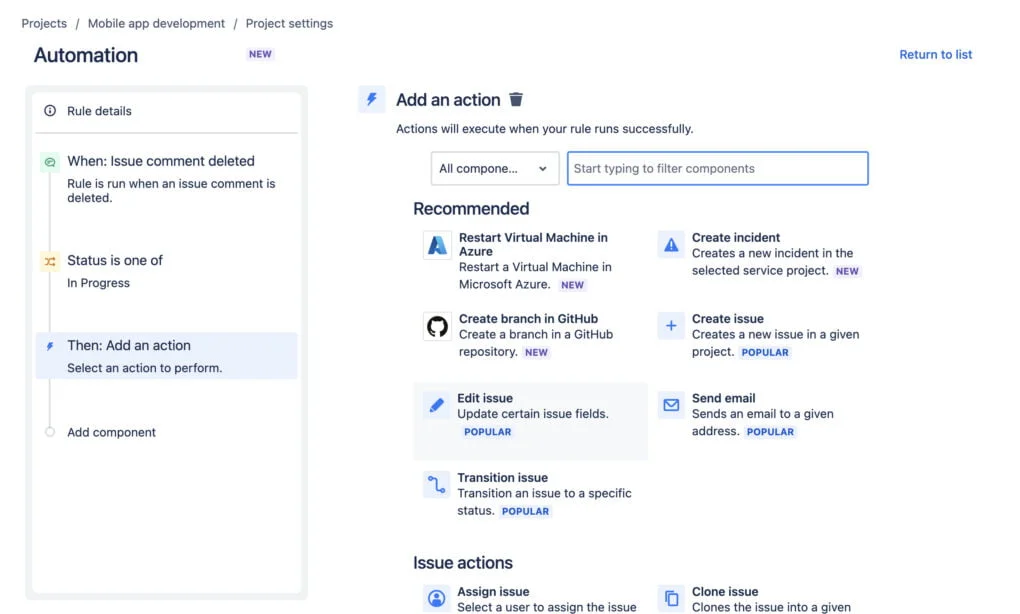Go to Projects breadcrumb
Viewport: 1020px width, 614px height.
[x=44, y=23]
